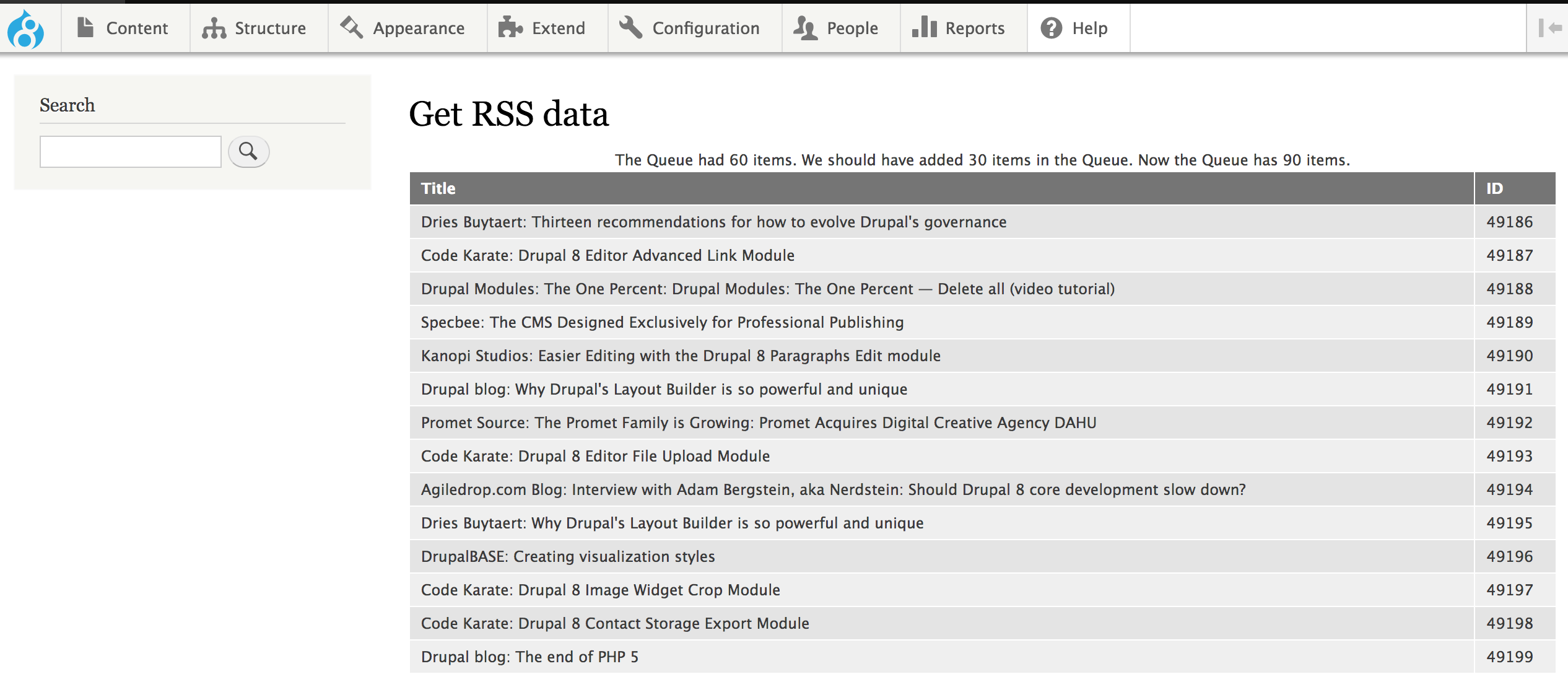Click the Title column header
The width and height of the screenshot is (1568, 674).
point(438,188)
